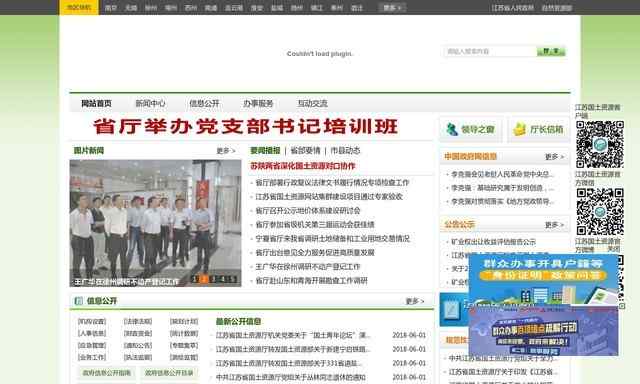Select 南京 in the top city bar

tap(111, 8)
